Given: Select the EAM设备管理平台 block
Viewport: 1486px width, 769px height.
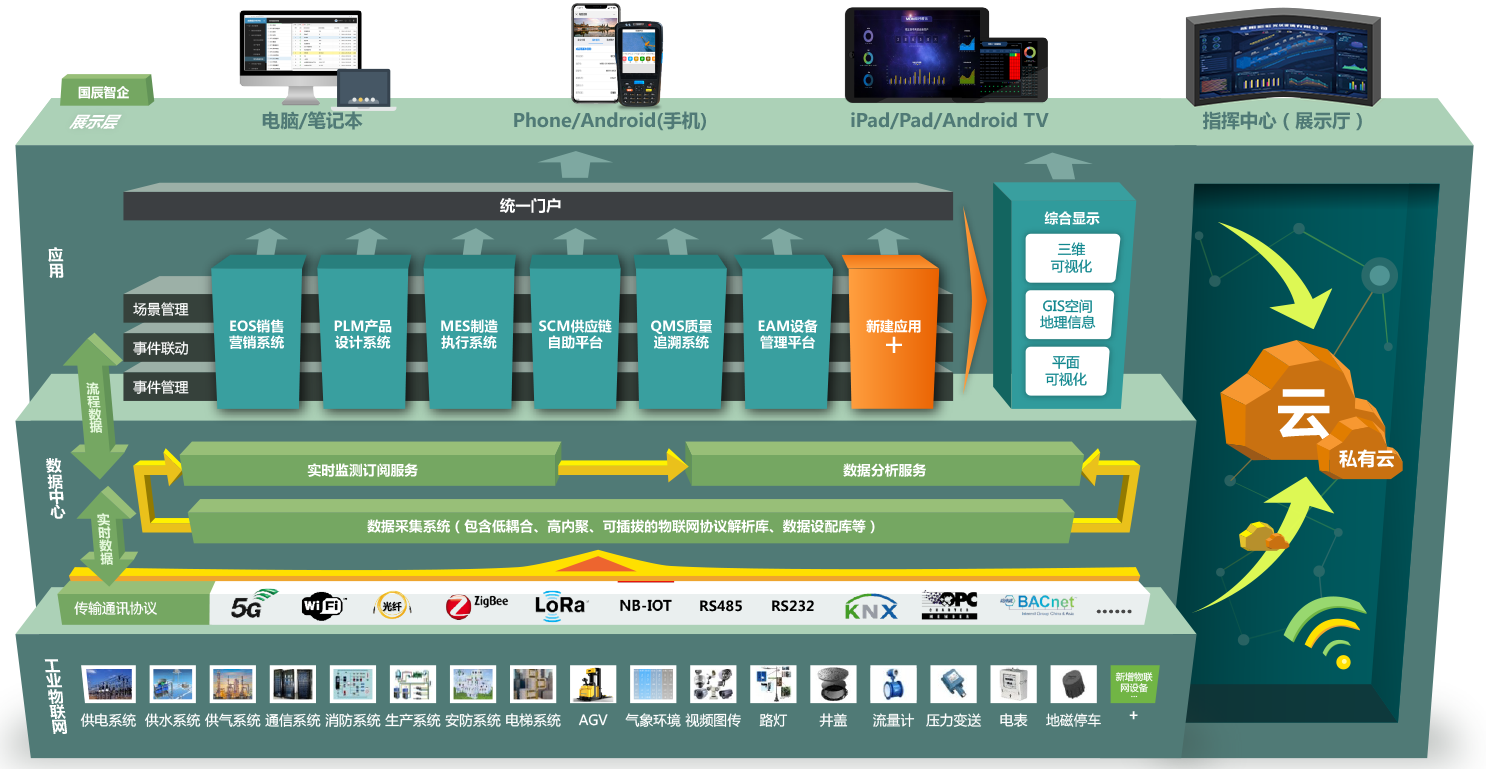Looking at the screenshot, I should coord(786,333).
